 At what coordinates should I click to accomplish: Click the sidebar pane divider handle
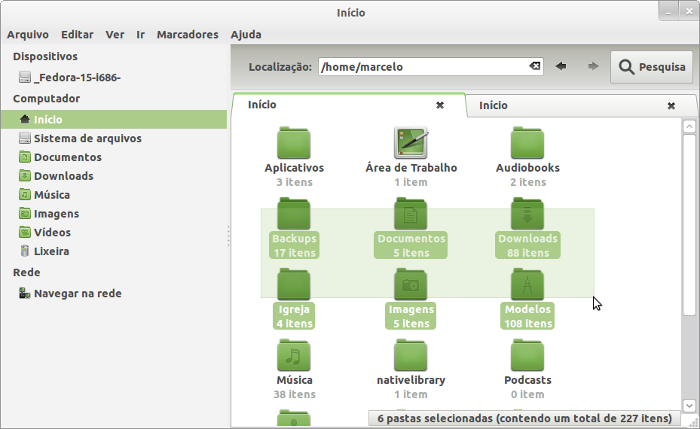point(229,236)
